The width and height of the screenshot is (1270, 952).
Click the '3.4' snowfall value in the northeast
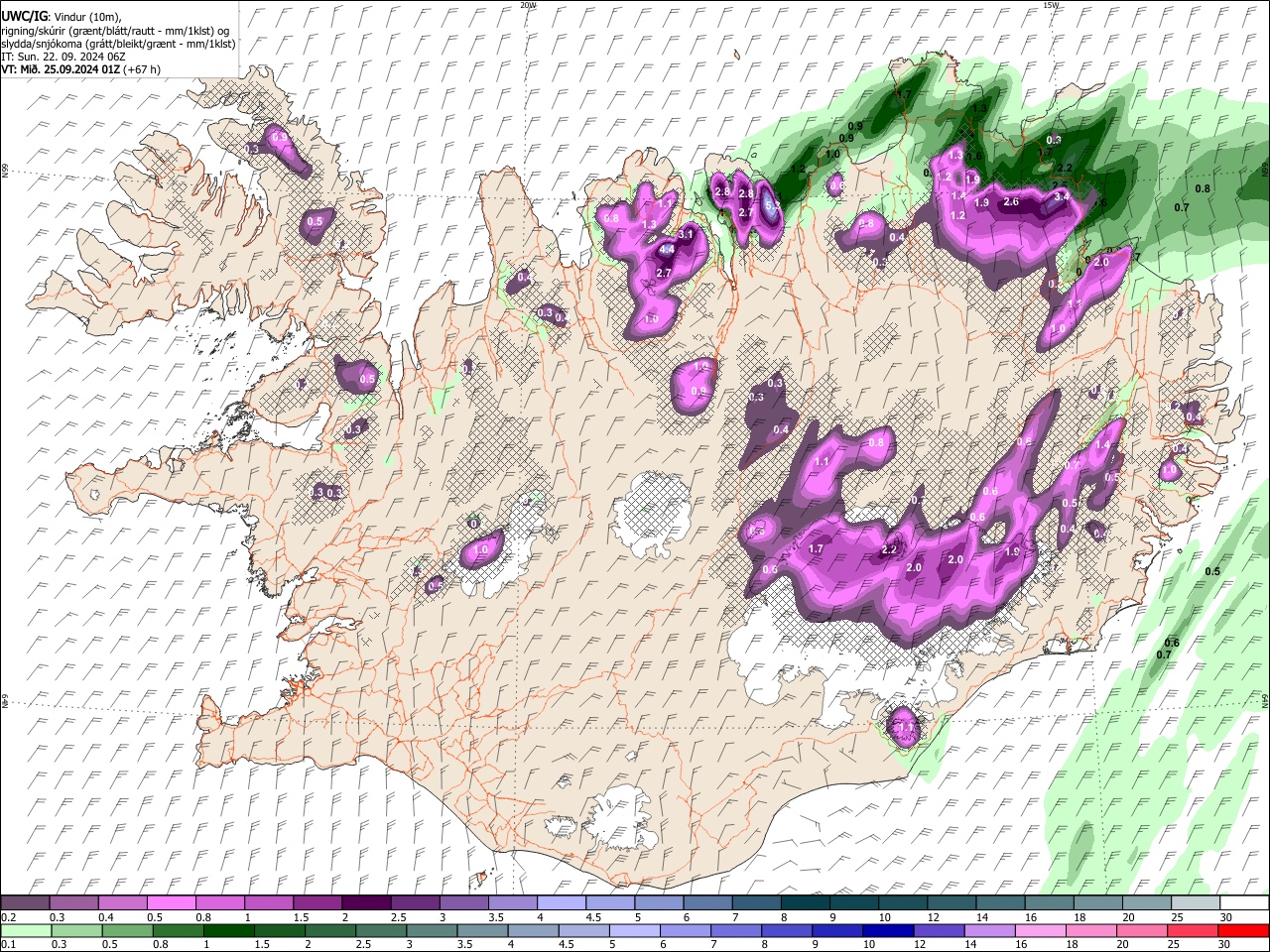coord(1062,196)
